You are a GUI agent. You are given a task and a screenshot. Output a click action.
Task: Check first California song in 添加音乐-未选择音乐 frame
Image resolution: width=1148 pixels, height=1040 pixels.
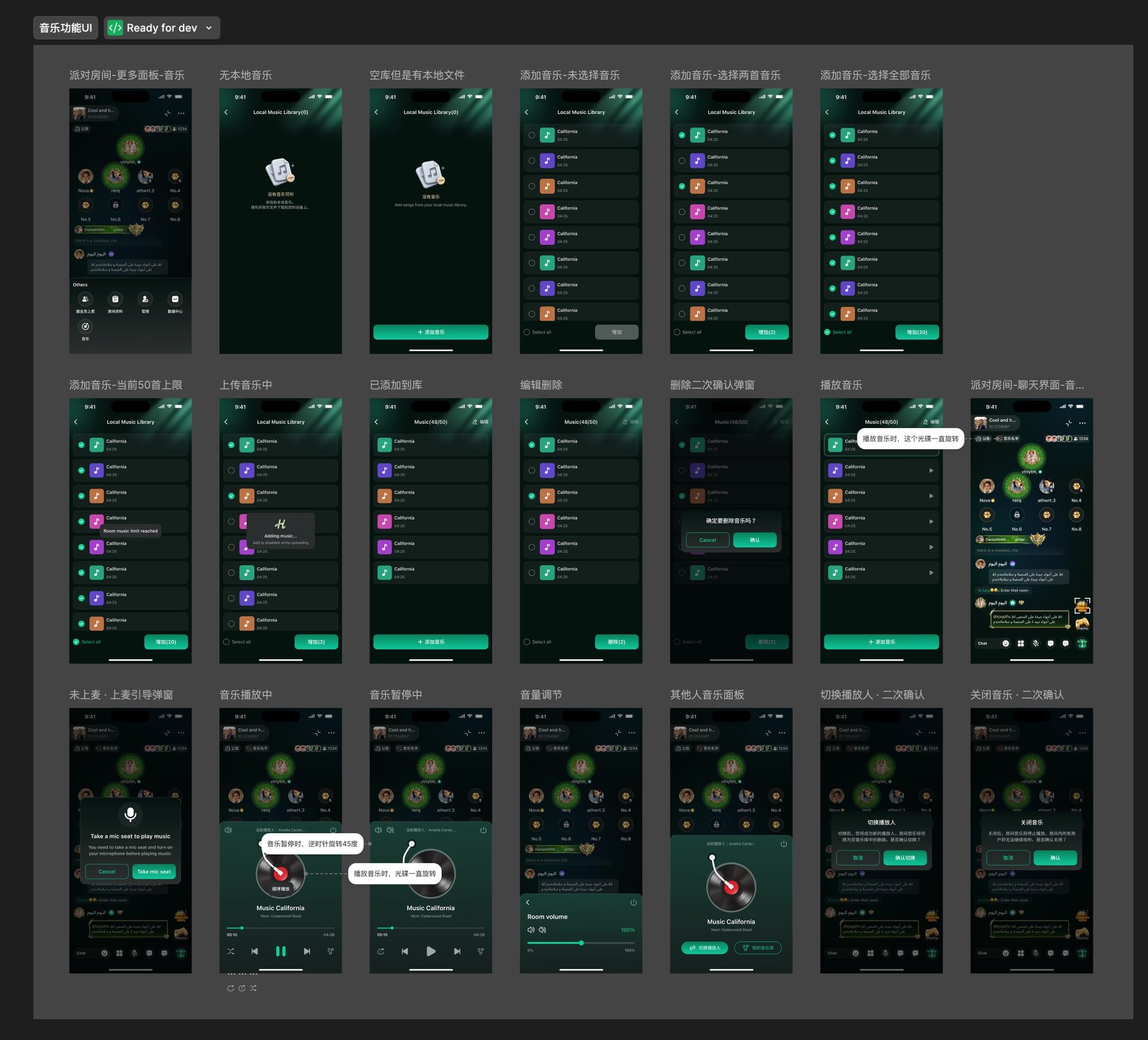pyautogui.click(x=532, y=135)
